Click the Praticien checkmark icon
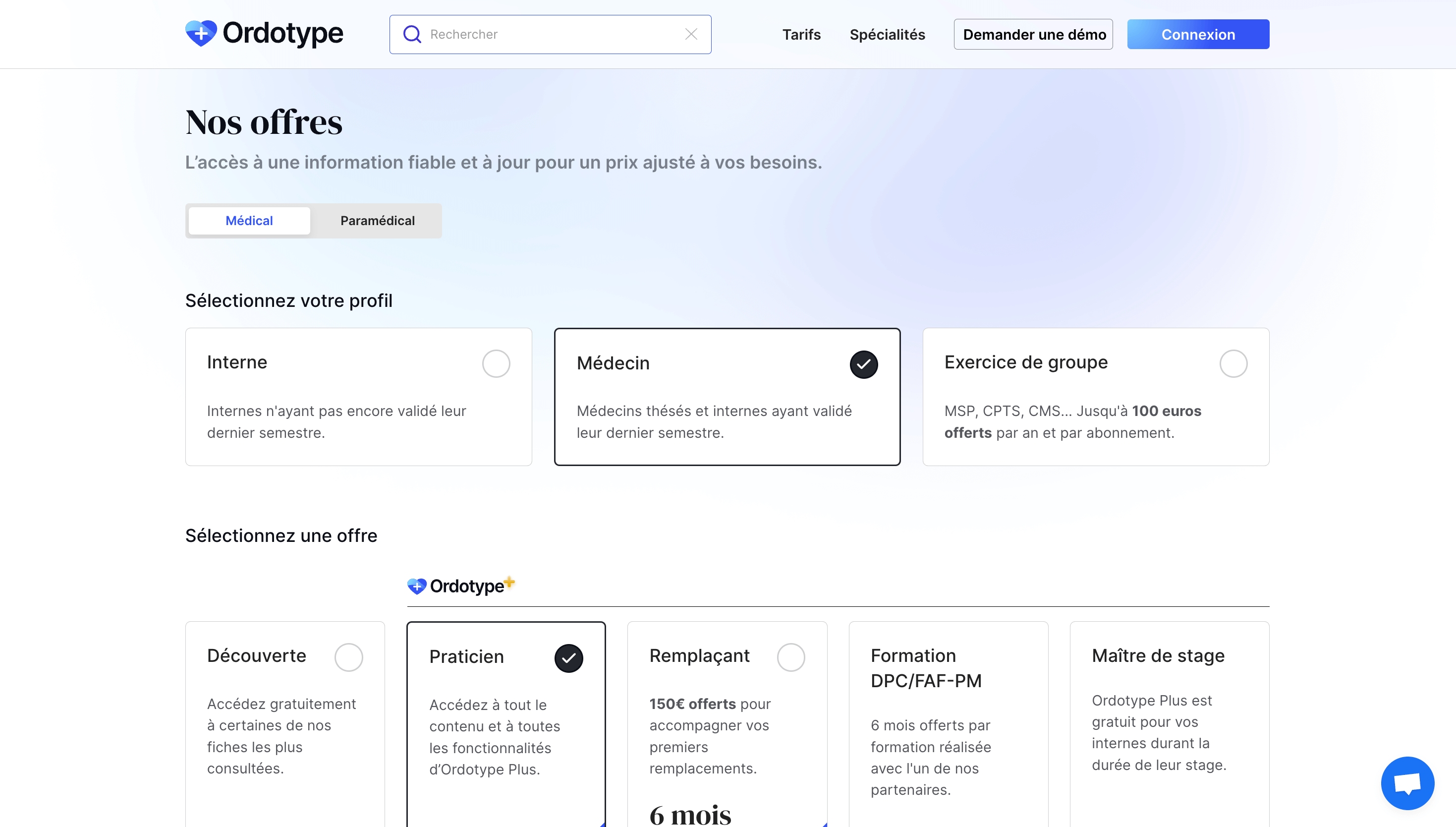Screen dimensions: 1456x827 click(x=568, y=658)
